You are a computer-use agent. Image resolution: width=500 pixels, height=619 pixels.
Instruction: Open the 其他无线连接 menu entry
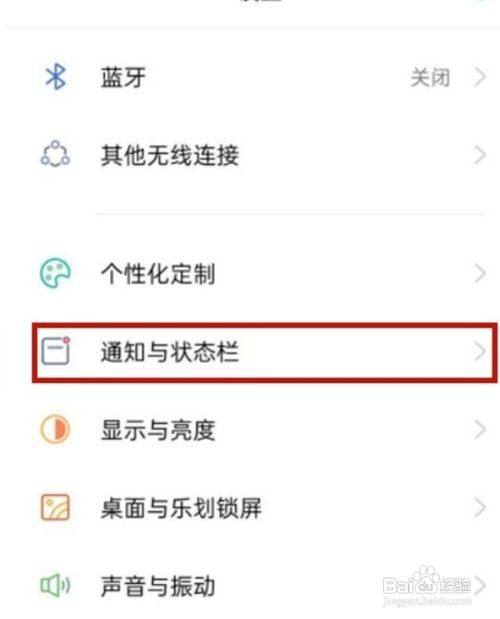tap(170, 155)
